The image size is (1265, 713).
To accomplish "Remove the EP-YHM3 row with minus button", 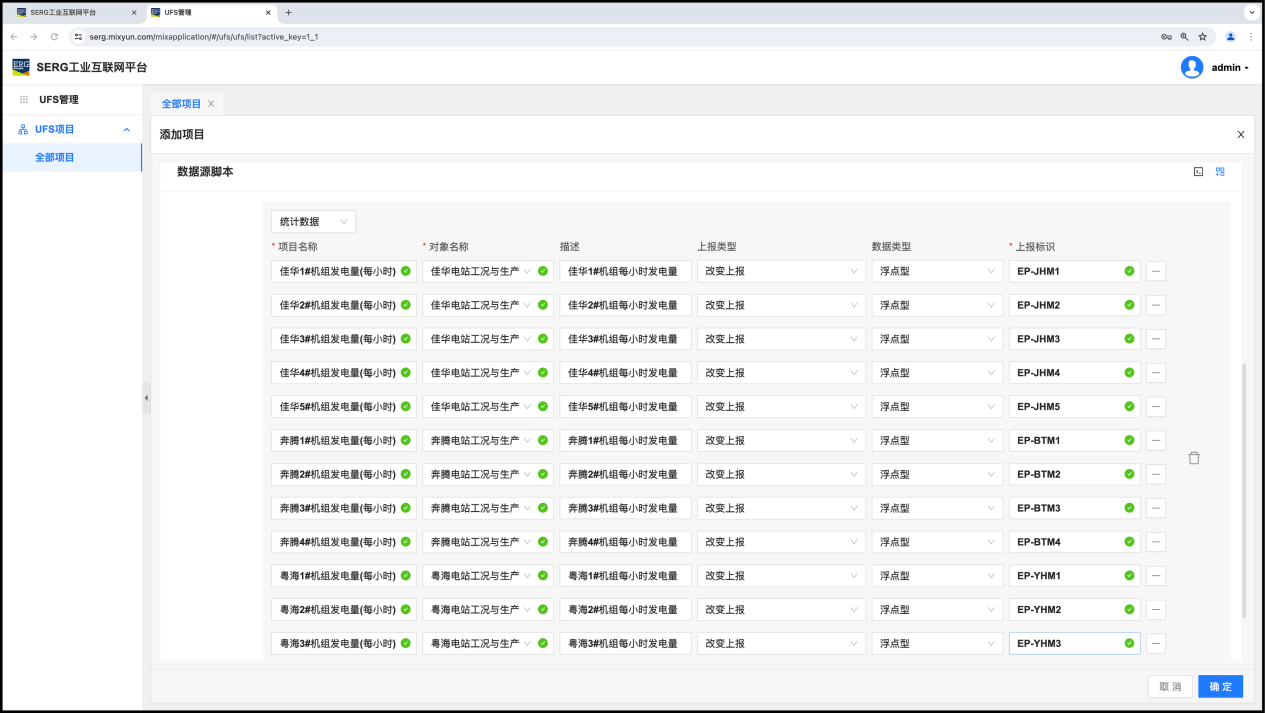I will click(x=1156, y=644).
